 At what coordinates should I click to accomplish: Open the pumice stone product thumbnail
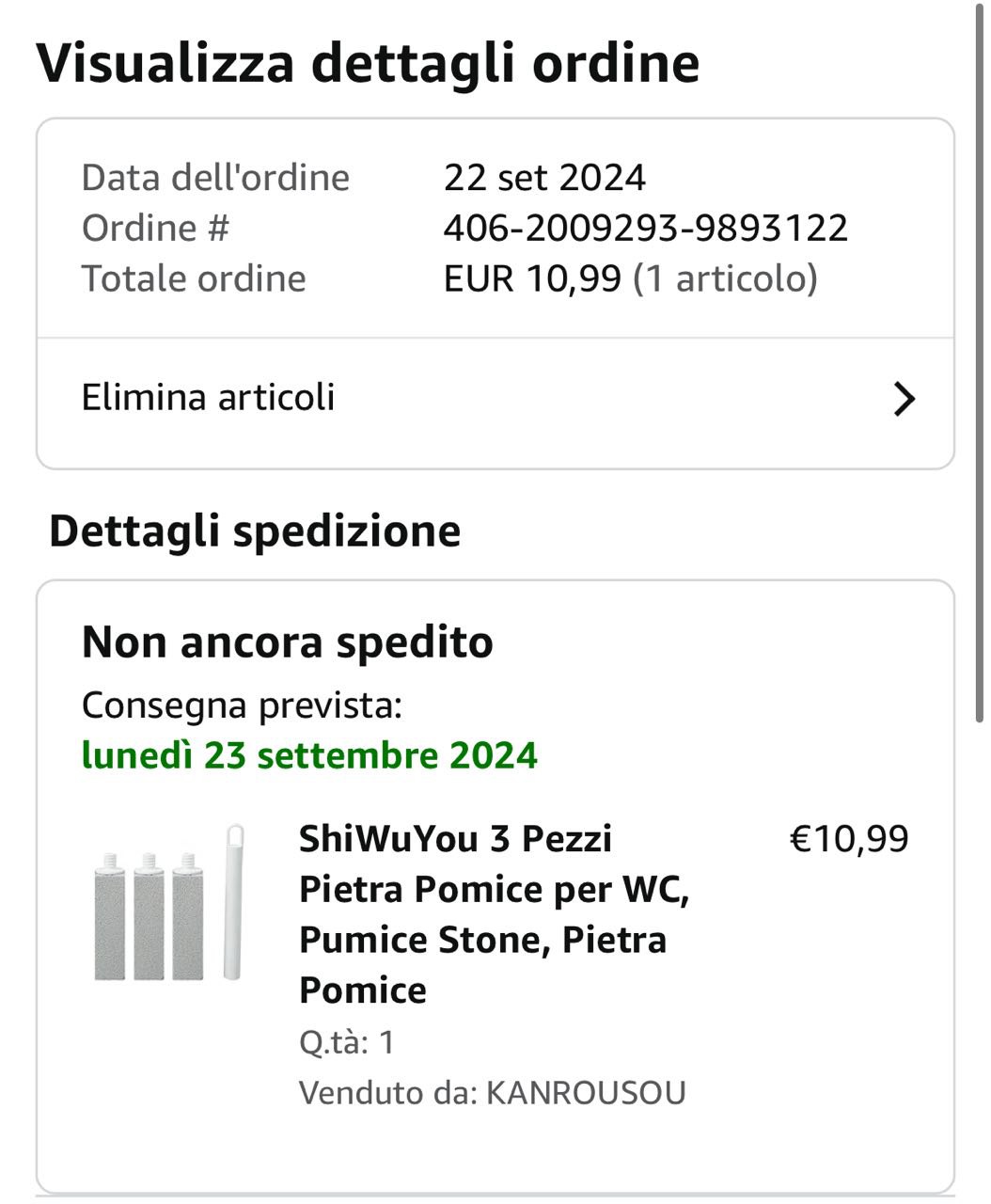(169, 905)
